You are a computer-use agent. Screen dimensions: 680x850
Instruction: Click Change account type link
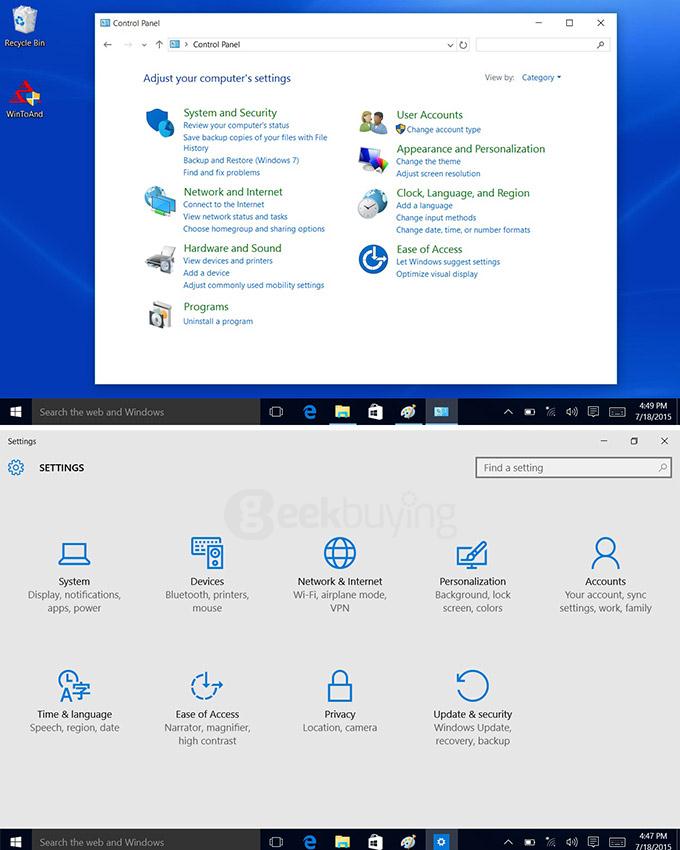click(444, 130)
